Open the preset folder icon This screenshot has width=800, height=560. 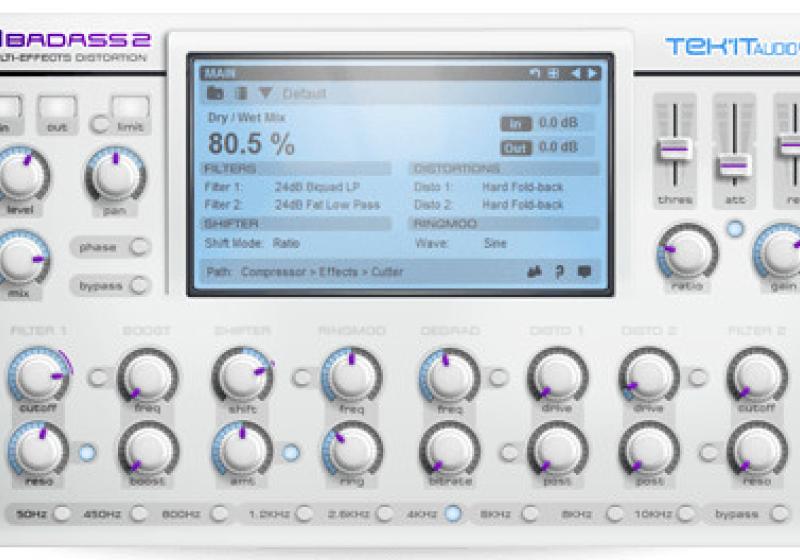(x=215, y=93)
